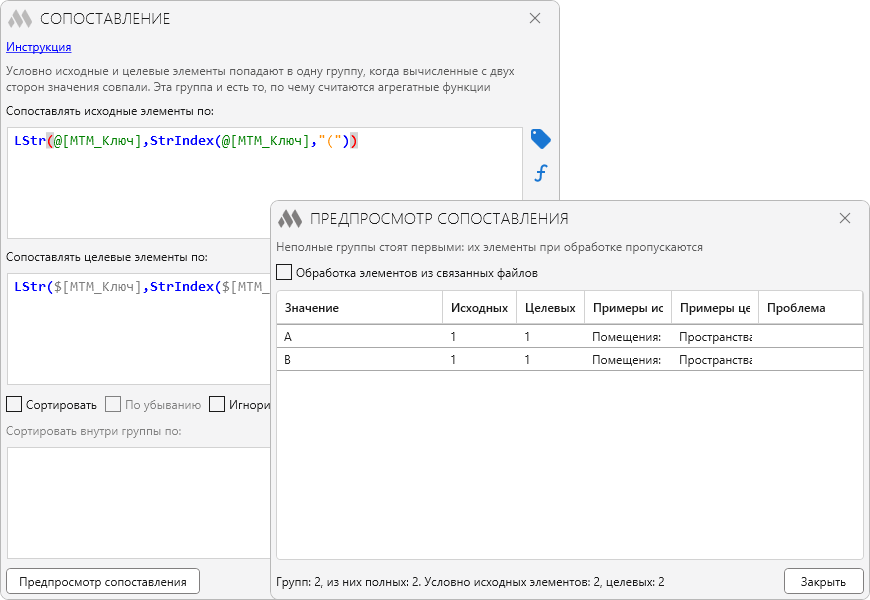Sort by the Значение column header
This screenshot has width=870, height=600.
[360, 308]
